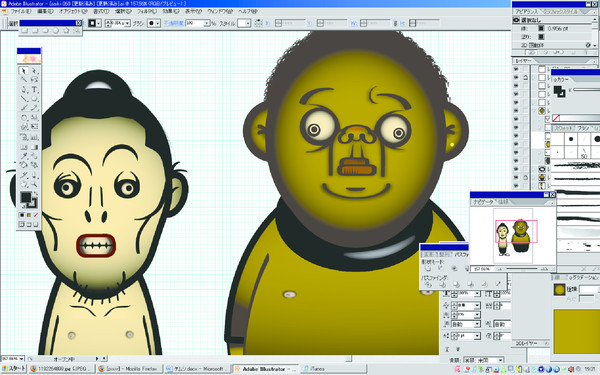Select the Zoom magnifier tool
This screenshot has width=600, height=375.
coord(34,184)
